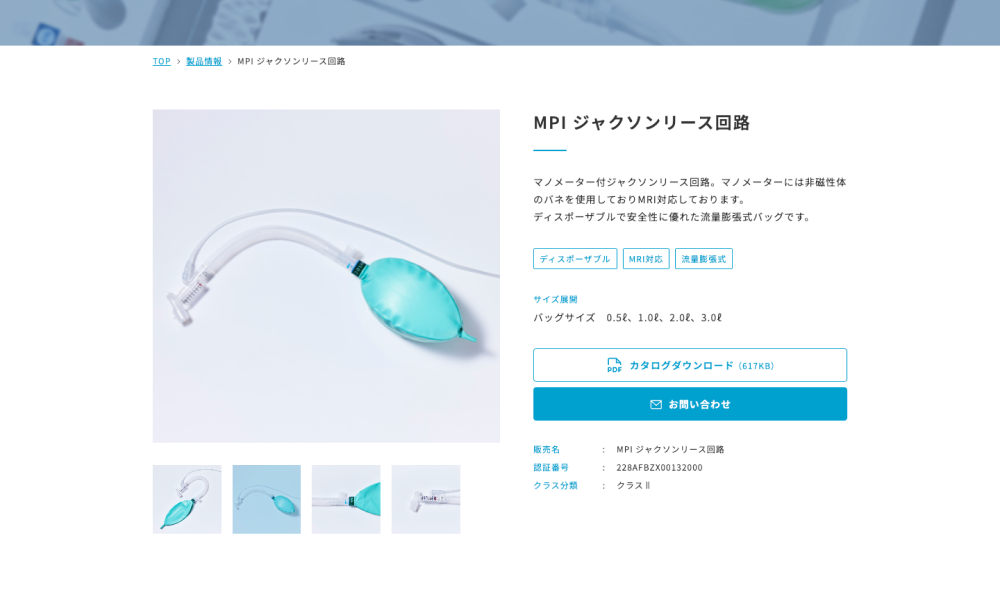Go to 製品情報 breadcrumb link
Image resolution: width=1000 pixels, height=600 pixels.
[204, 61]
